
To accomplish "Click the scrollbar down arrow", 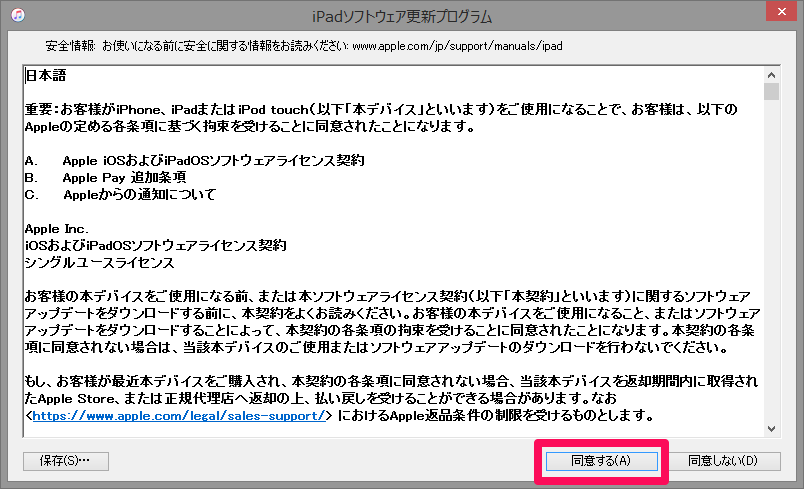I will click(771, 429).
